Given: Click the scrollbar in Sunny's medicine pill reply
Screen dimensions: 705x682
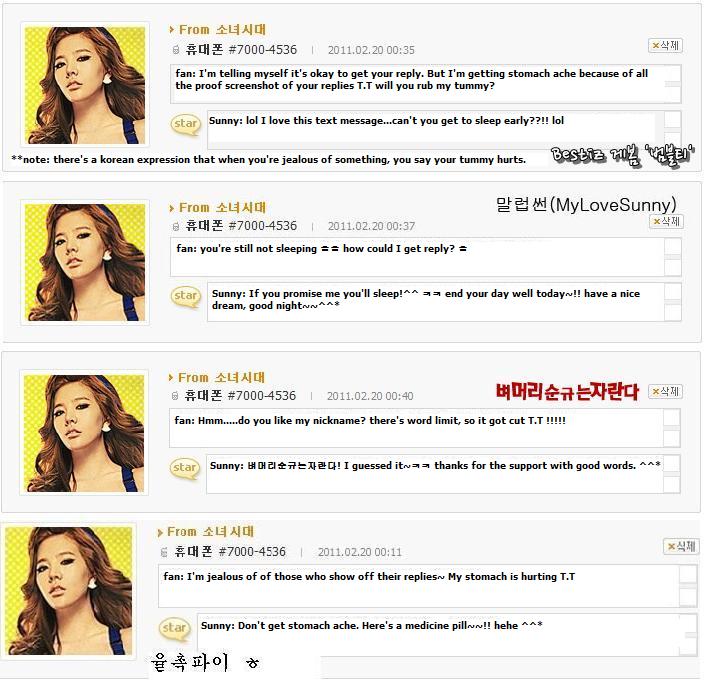Looking at the screenshot, I should point(688,636).
